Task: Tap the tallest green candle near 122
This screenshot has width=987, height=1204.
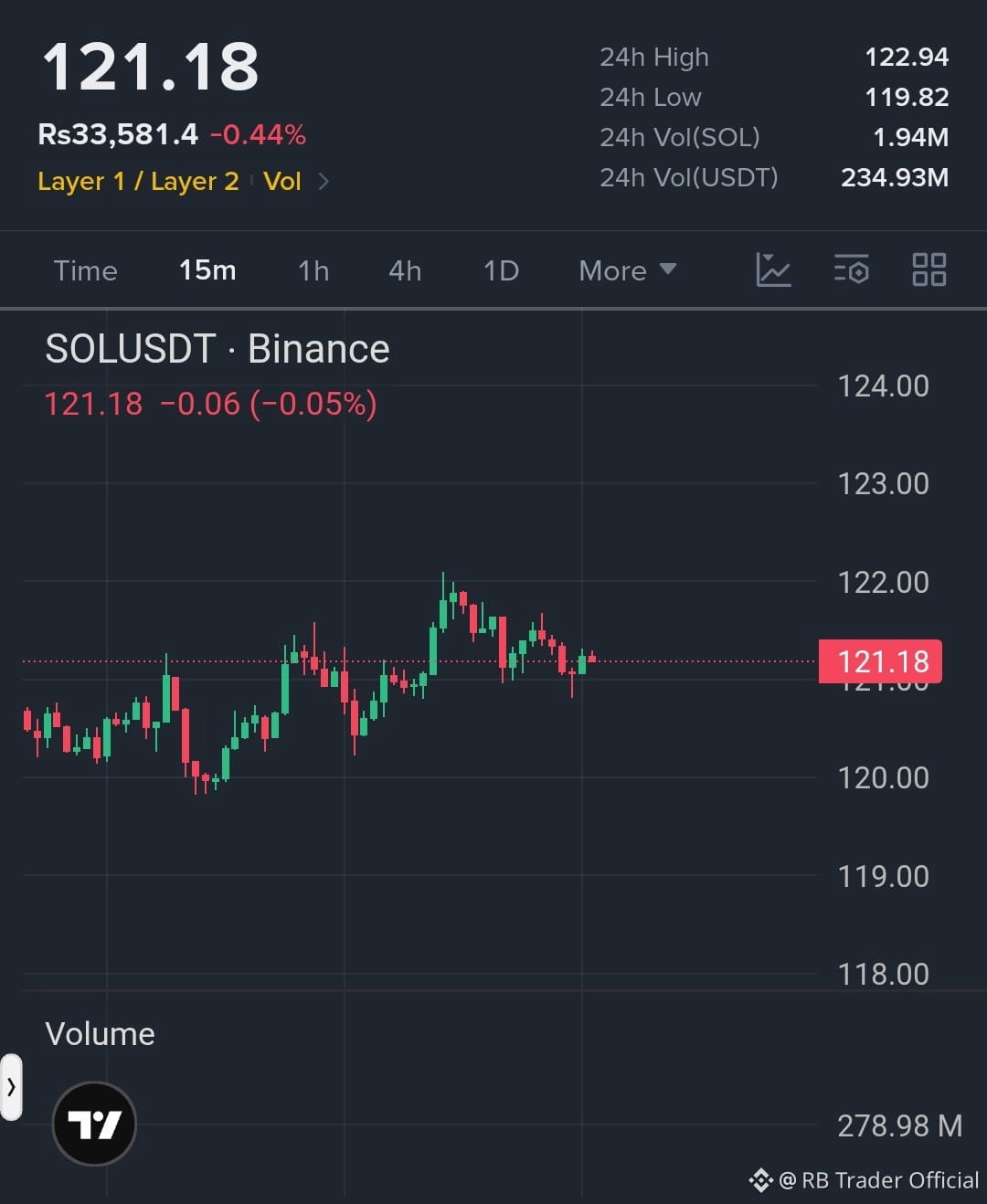Action: pyautogui.click(x=443, y=601)
